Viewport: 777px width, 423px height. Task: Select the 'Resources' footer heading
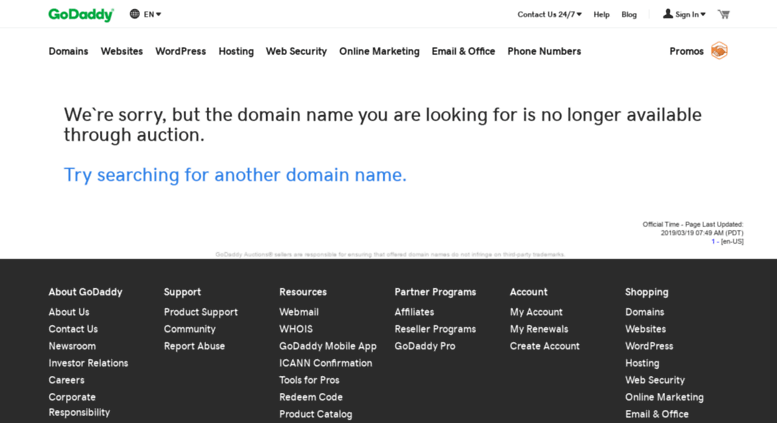click(x=303, y=292)
